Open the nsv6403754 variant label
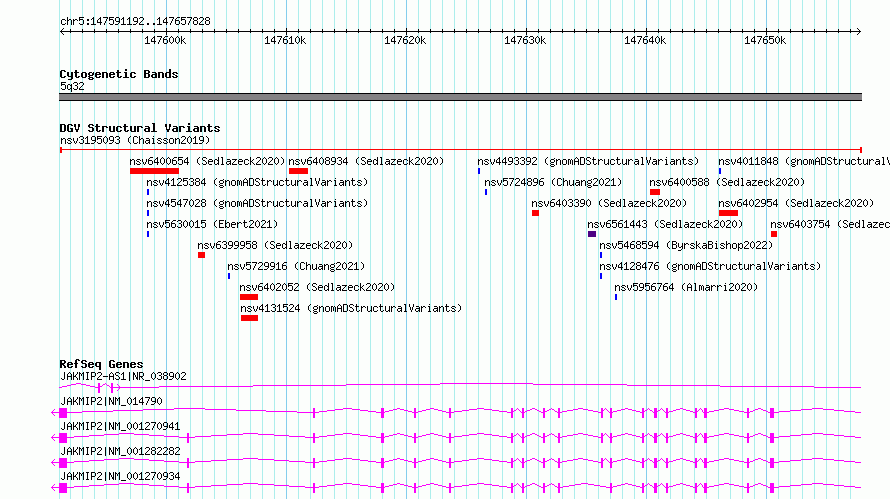 (830, 224)
